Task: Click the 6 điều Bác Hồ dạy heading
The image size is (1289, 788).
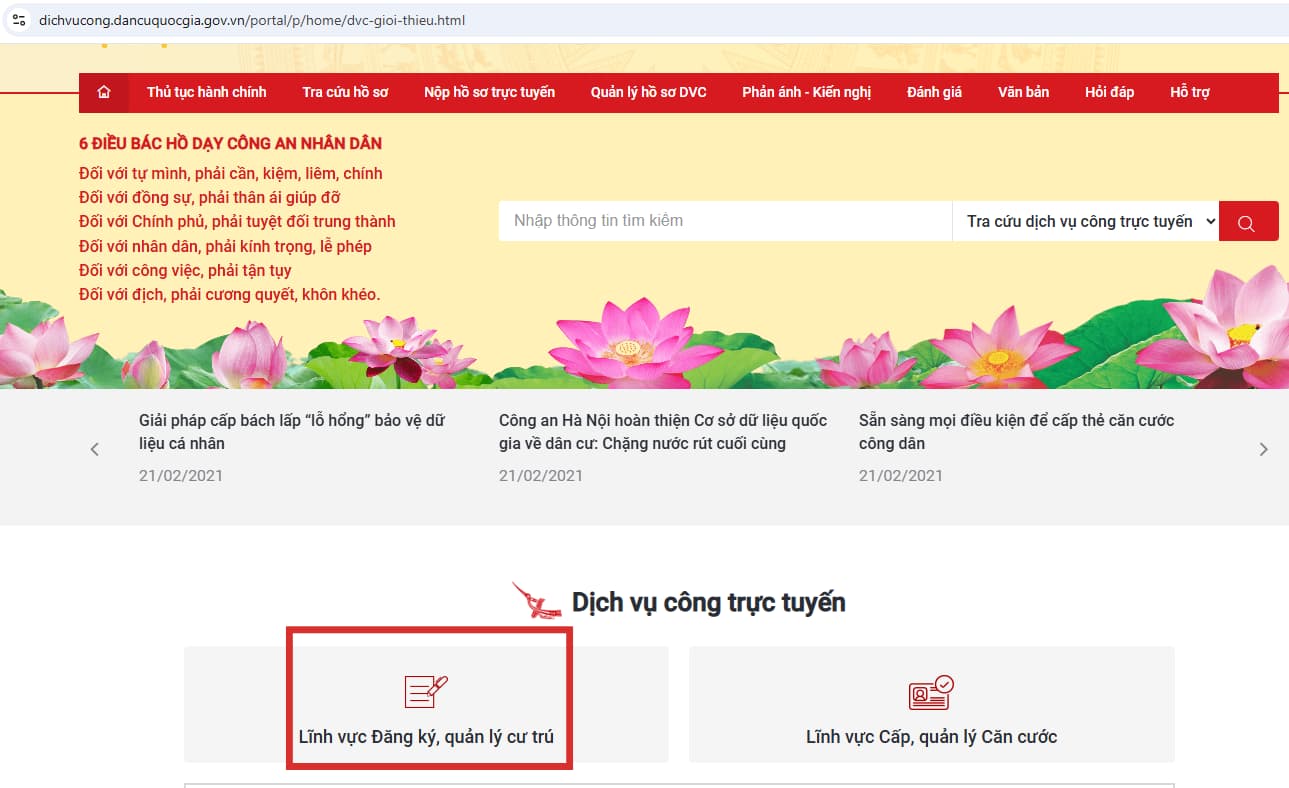Action: click(230, 144)
